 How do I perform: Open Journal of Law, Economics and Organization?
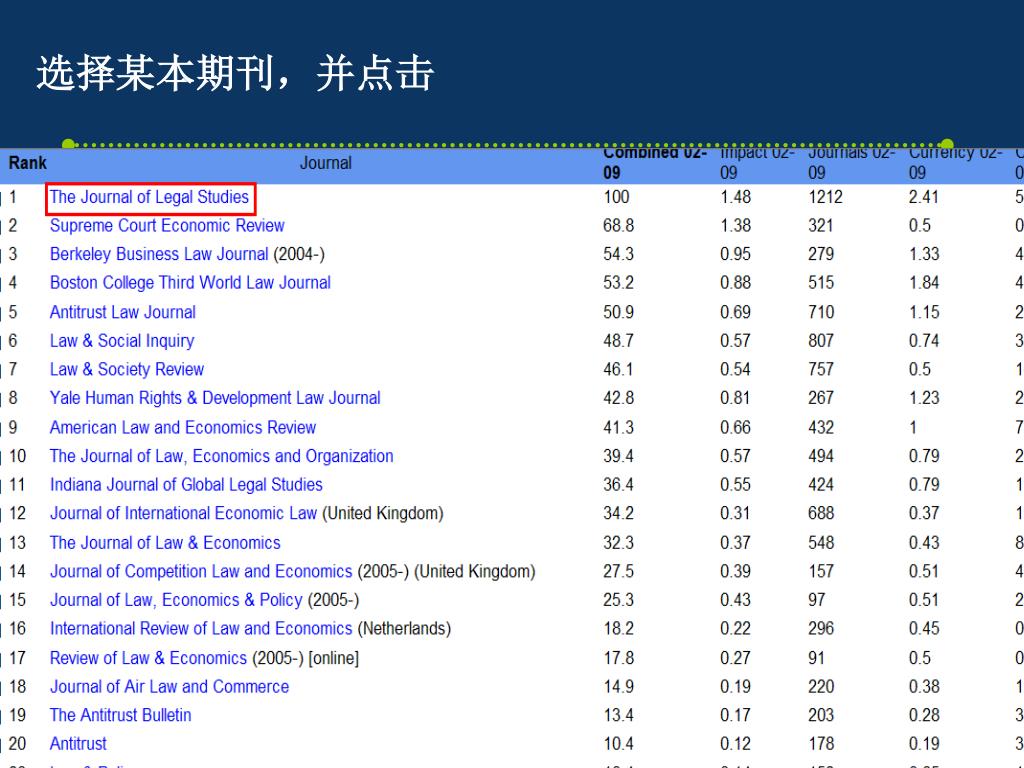(x=221, y=456)
